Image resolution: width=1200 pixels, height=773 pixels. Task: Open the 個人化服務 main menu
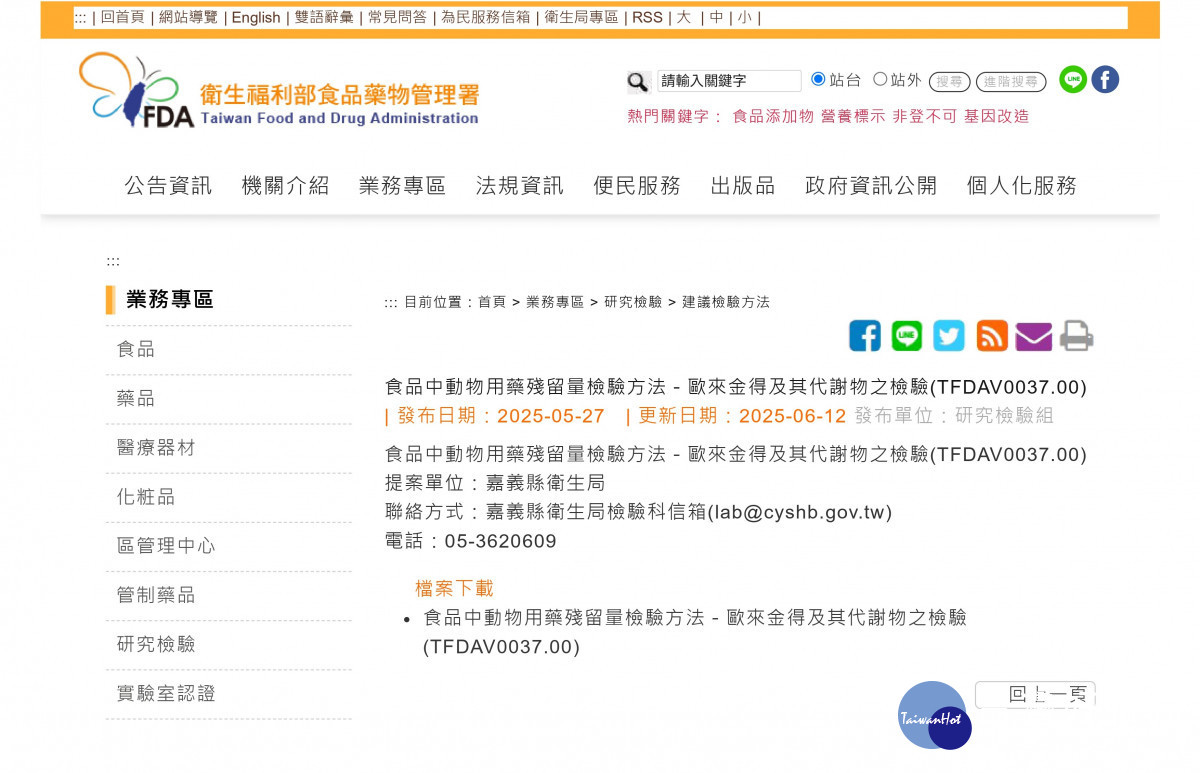(x=1021, y=185)
